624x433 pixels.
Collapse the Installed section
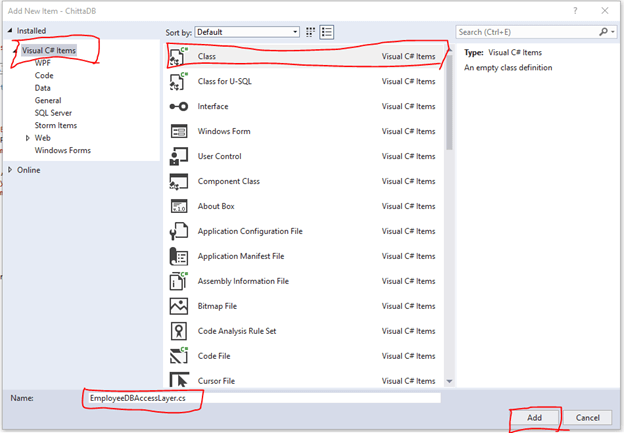coord(10,30)
